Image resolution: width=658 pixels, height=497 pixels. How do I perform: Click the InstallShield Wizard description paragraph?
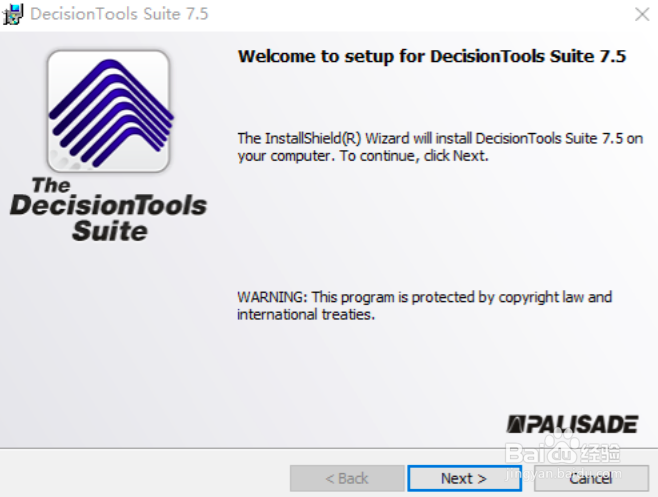point(440,147)
